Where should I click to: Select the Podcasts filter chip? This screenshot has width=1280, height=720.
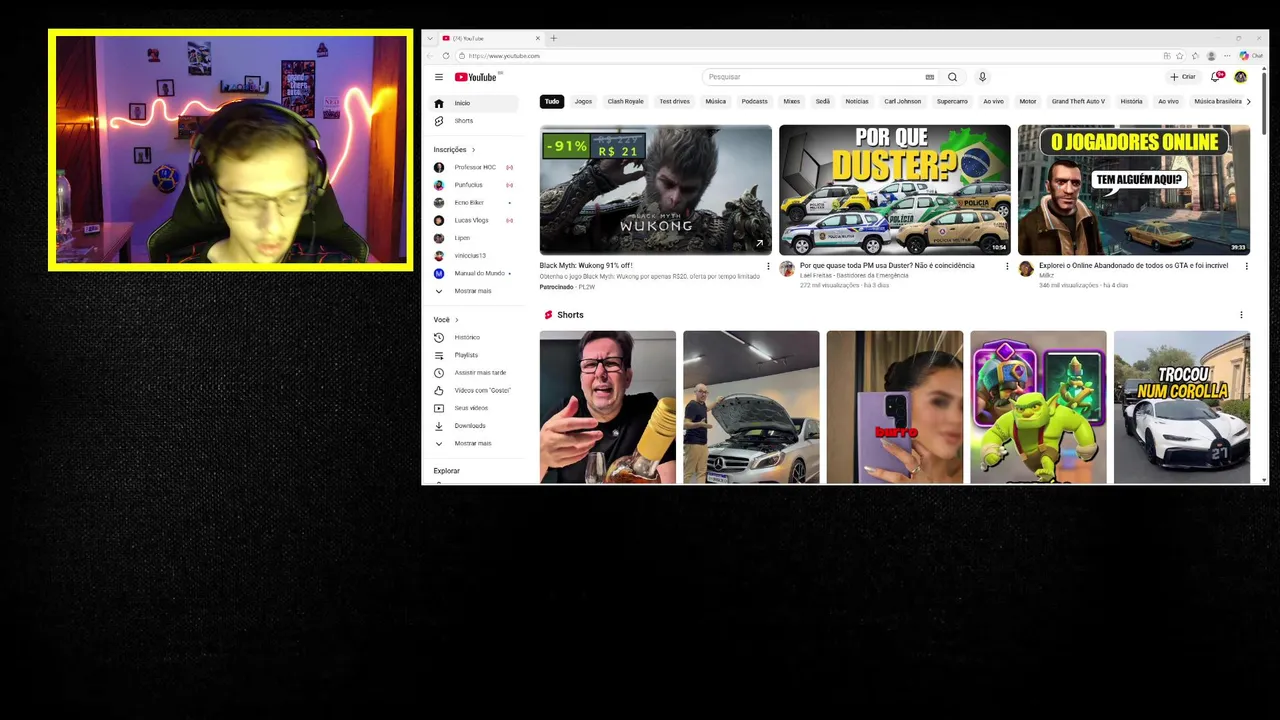point(755,101)
